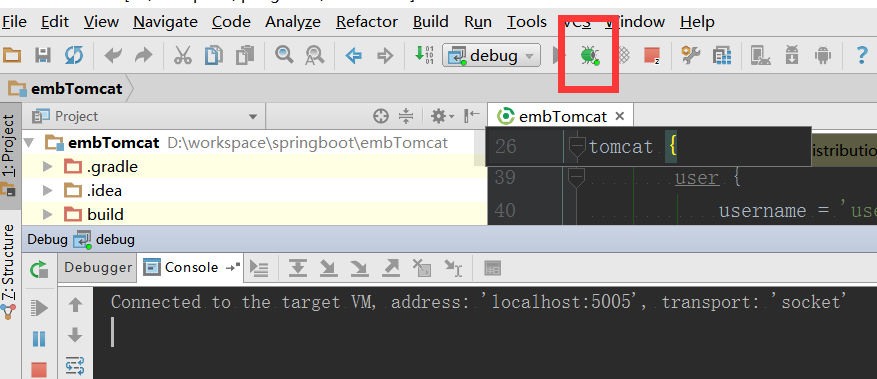Image resolution: width=877 pixels, height=379 pixels.
Task: Copy using the toolbar copy icon
Action: pyautogui.click(x=214, y=55)
